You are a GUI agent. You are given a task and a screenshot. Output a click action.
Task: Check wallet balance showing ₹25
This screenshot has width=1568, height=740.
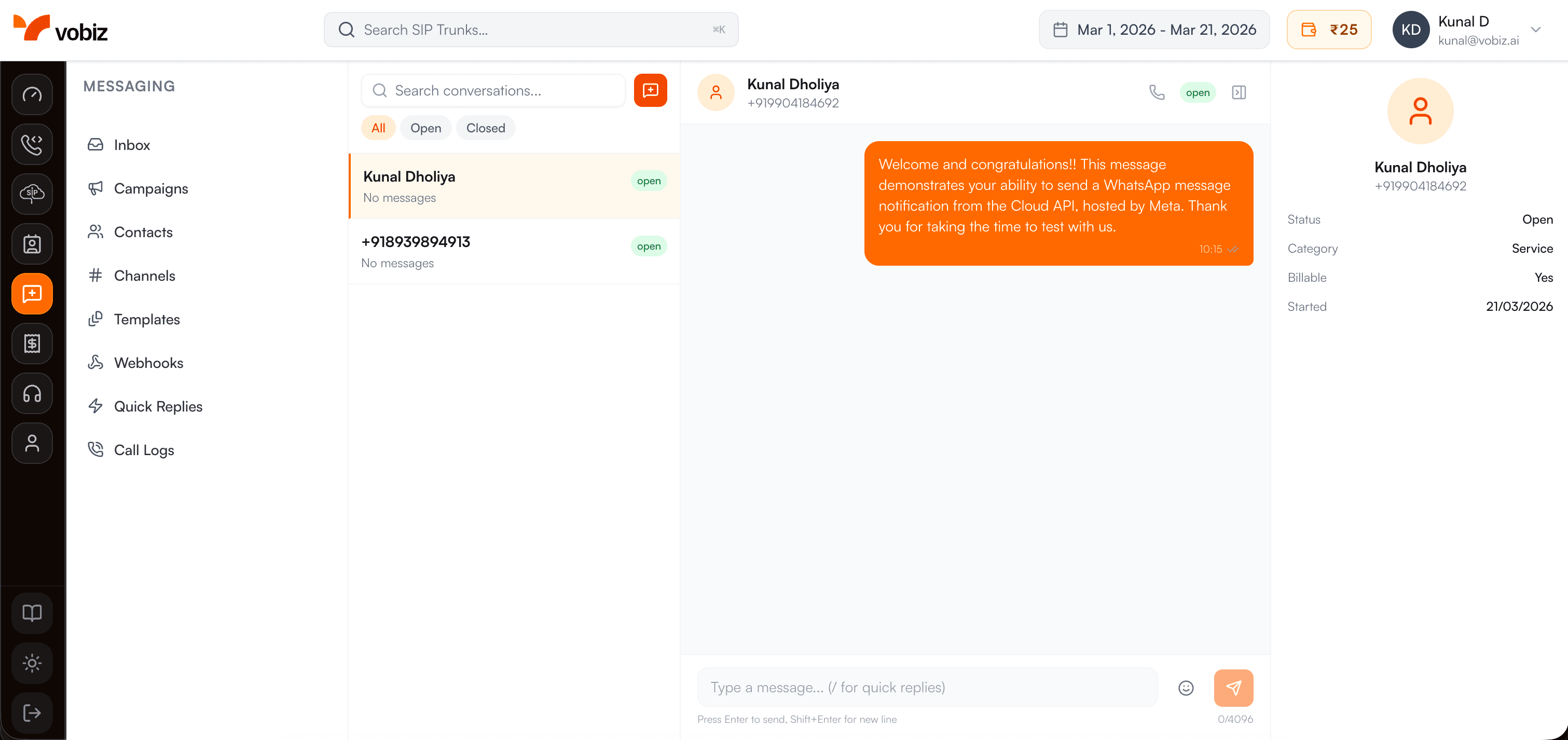click(x=1329, y=29)
